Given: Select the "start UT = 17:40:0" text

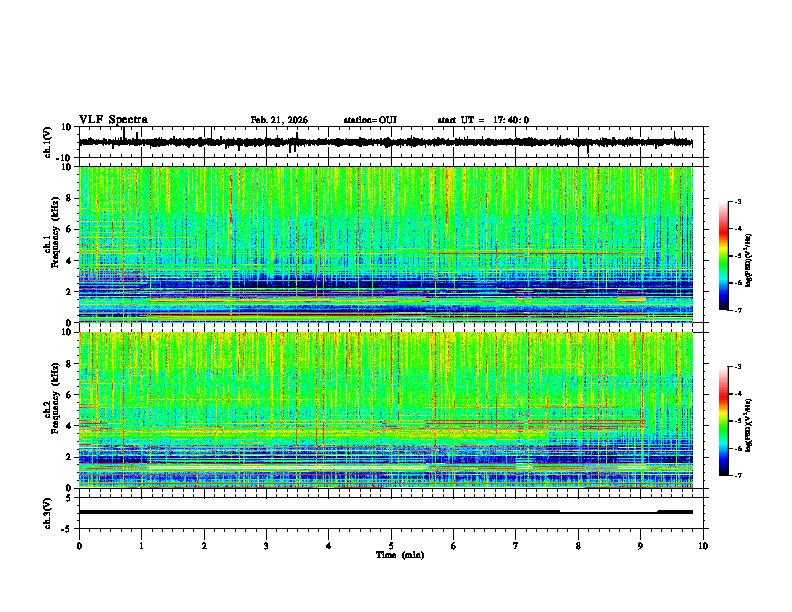Looking at the screenshot, I should (483, 120).
